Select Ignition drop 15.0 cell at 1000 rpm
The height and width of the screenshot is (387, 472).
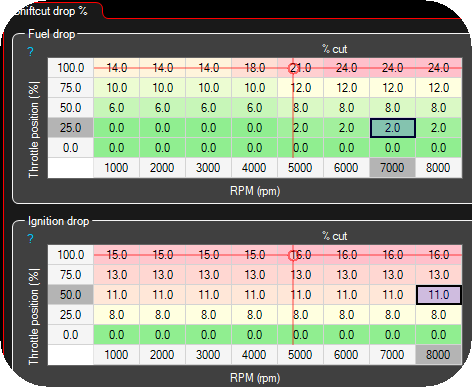coord(117,255)
